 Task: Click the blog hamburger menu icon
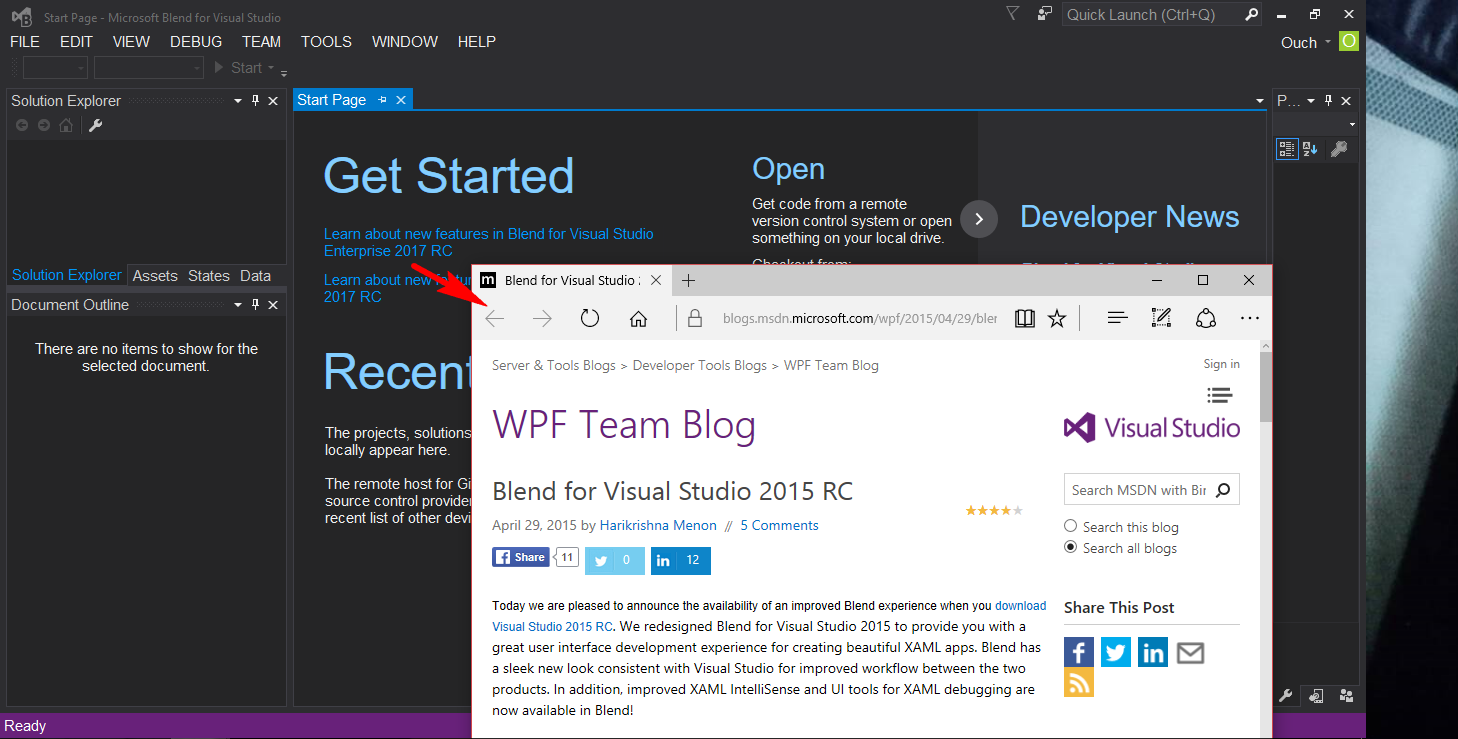pyautogui.click(x=1219, y=394)
